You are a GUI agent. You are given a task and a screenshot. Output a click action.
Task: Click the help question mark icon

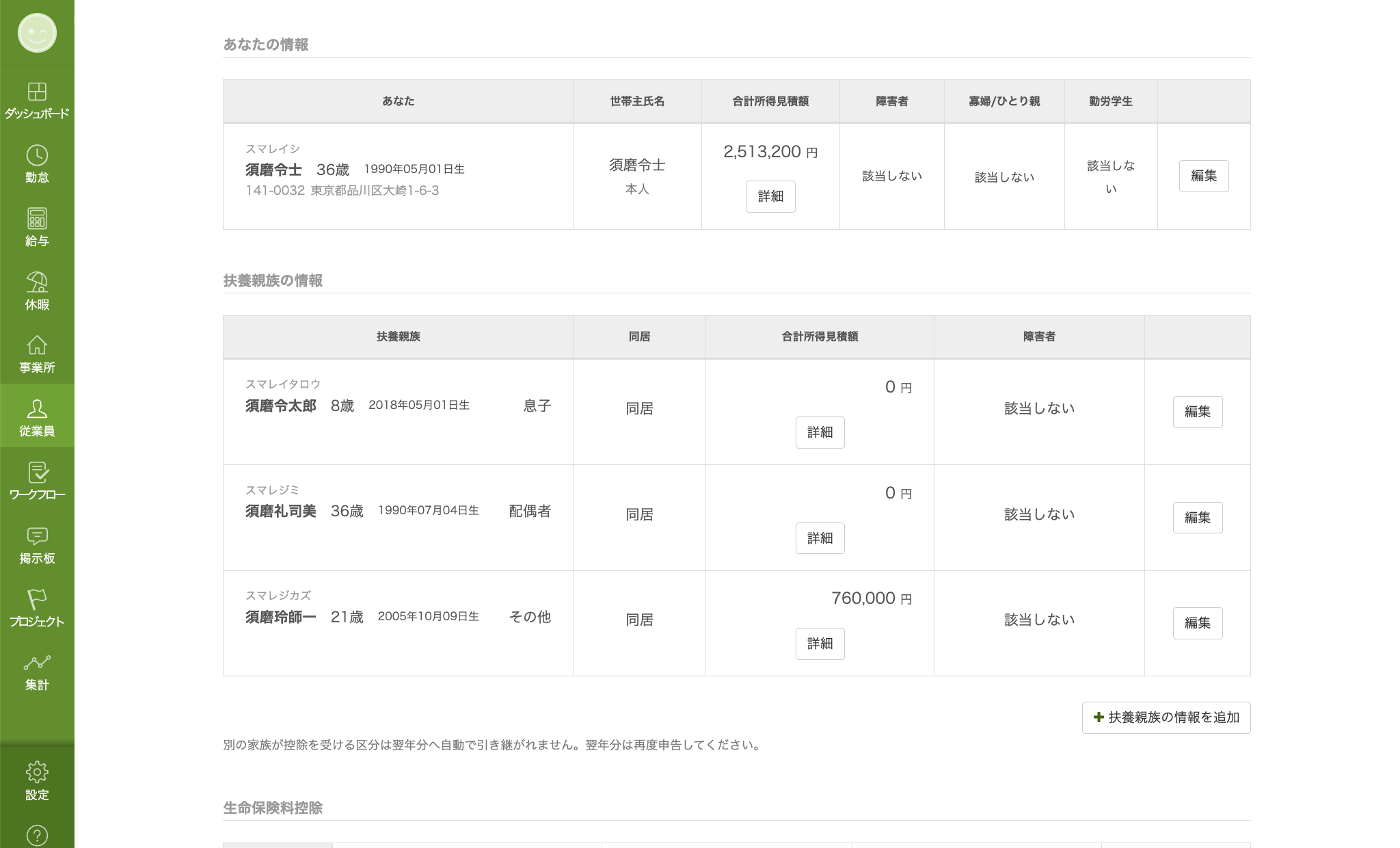(x=37, y=835)
